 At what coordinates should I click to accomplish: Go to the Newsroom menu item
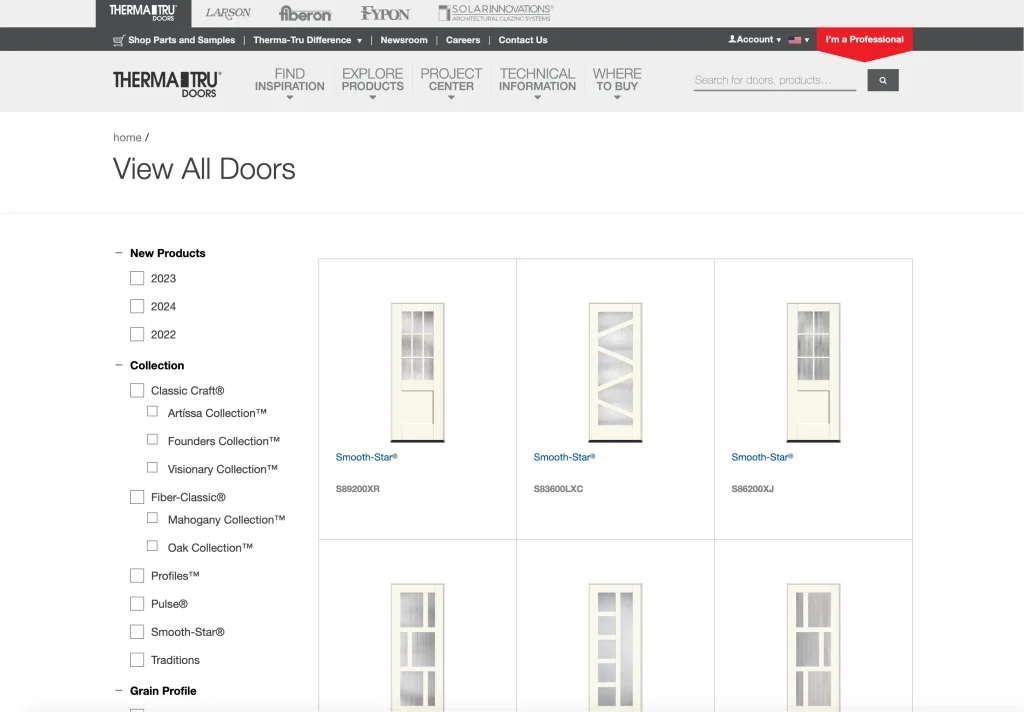pyautogui.click(x=403, y=40)
